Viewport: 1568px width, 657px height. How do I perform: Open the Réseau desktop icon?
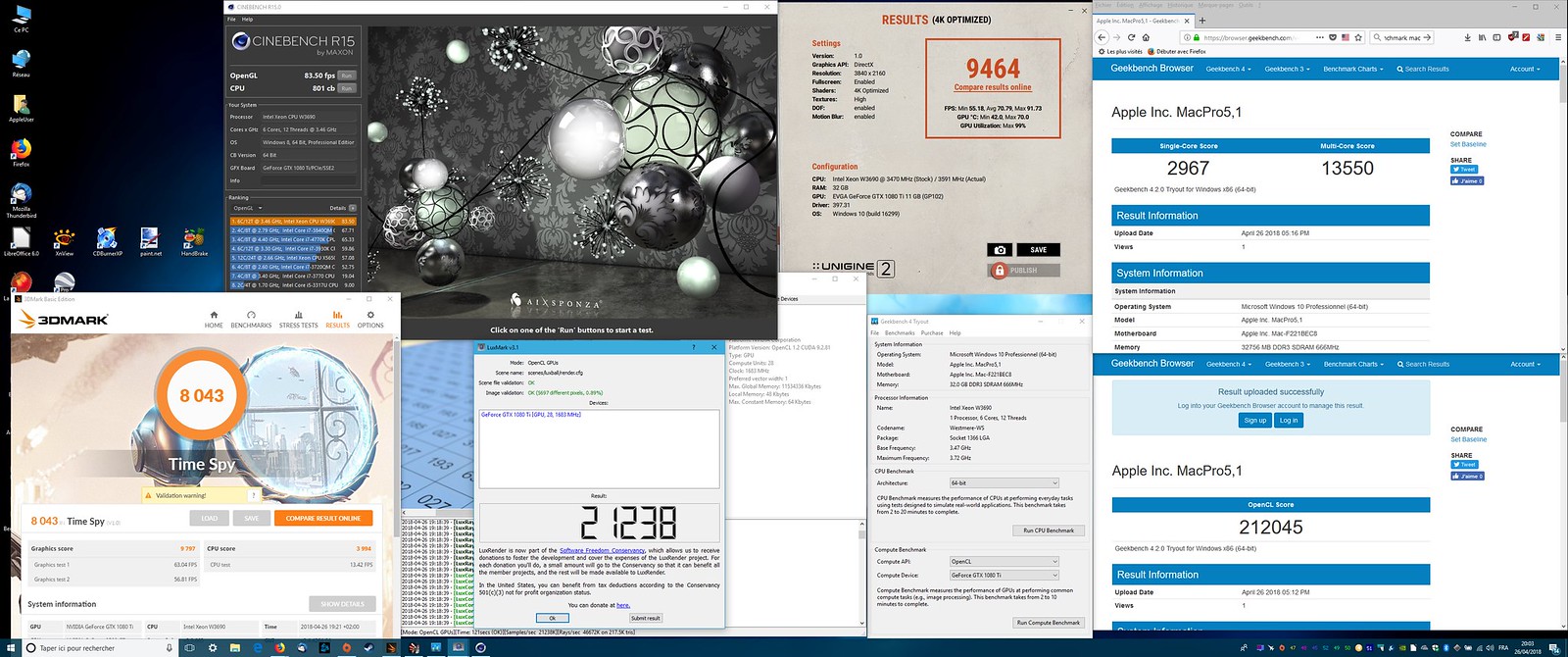coord(21,63)
